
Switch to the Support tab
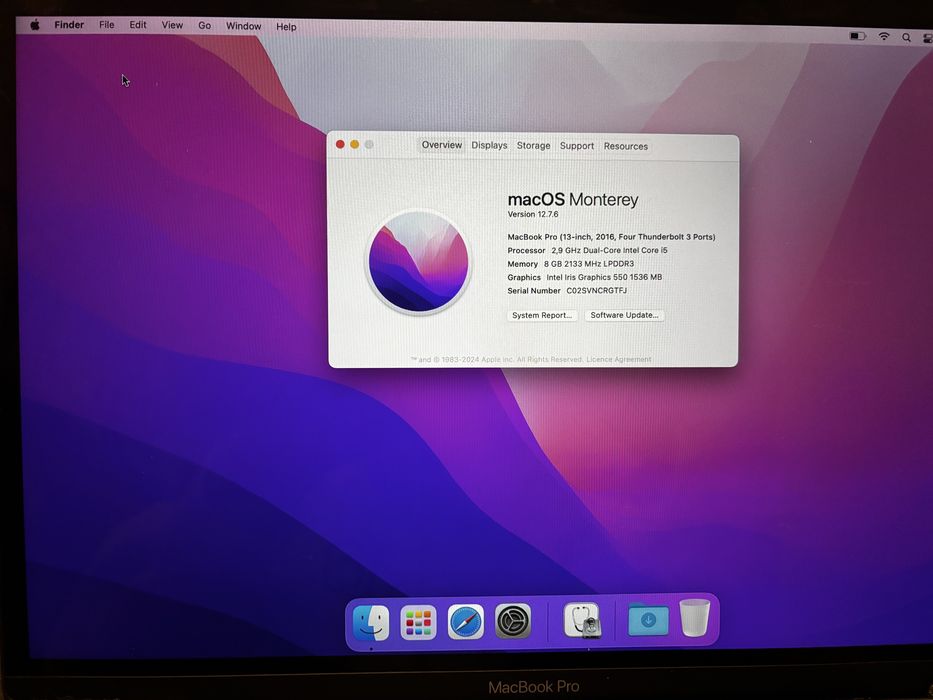(x=577, y=146)
